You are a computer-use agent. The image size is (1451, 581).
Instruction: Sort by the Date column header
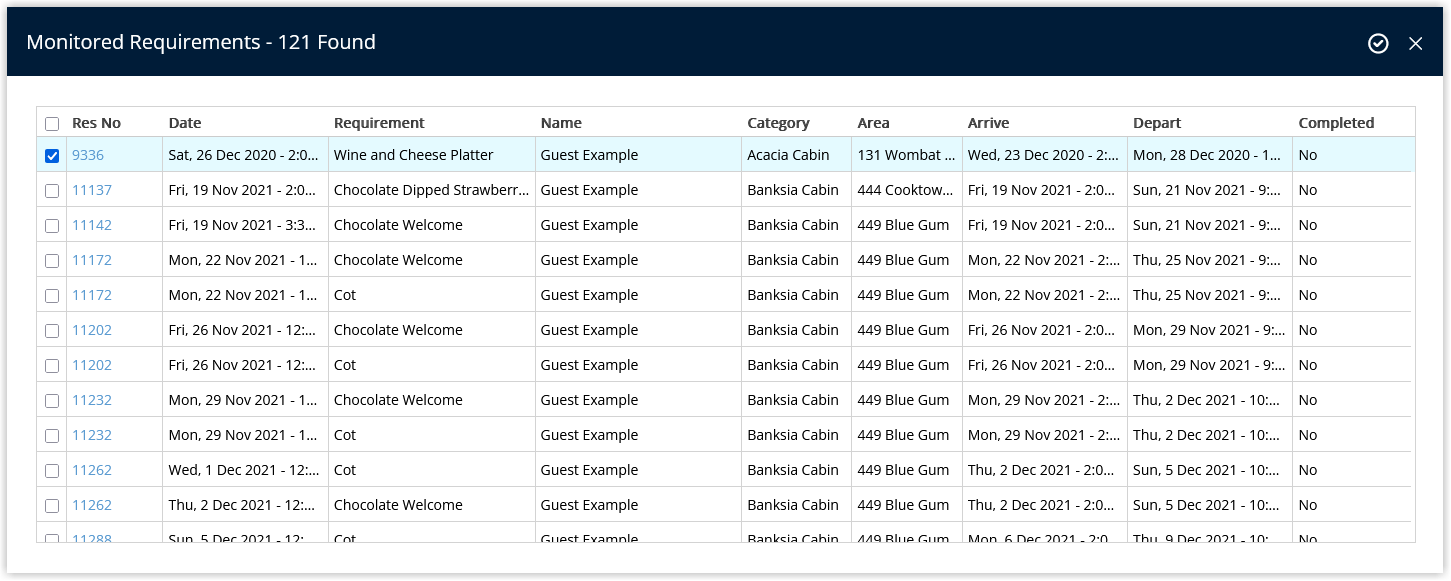pos(185,123)
